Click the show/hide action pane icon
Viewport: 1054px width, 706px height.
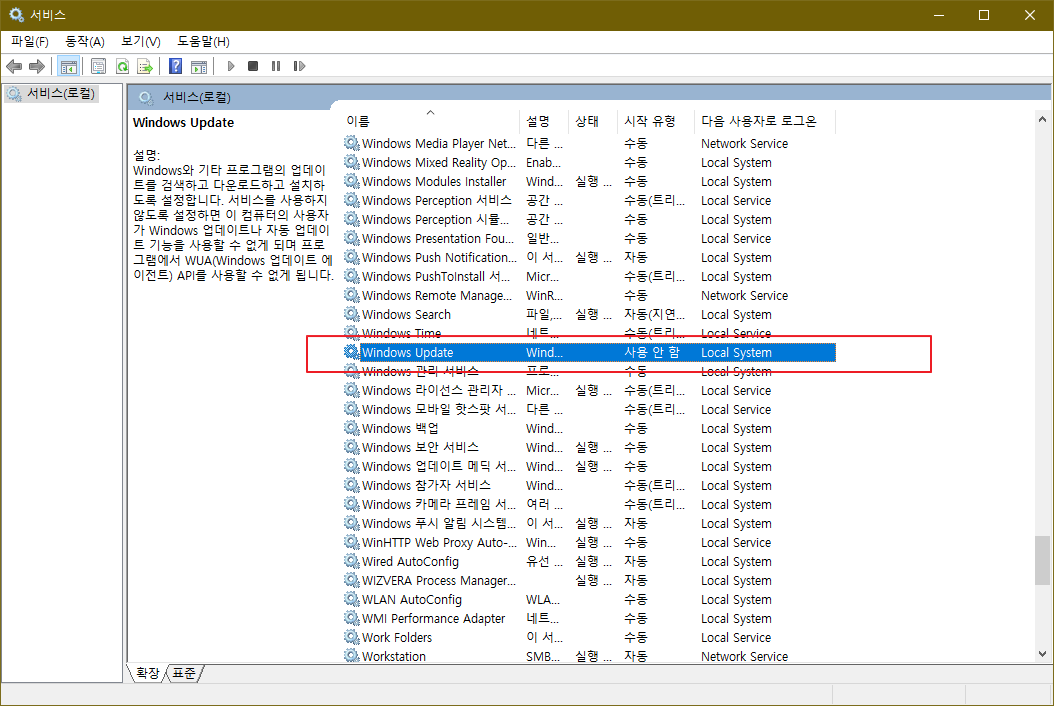click(x=199, y=66)
